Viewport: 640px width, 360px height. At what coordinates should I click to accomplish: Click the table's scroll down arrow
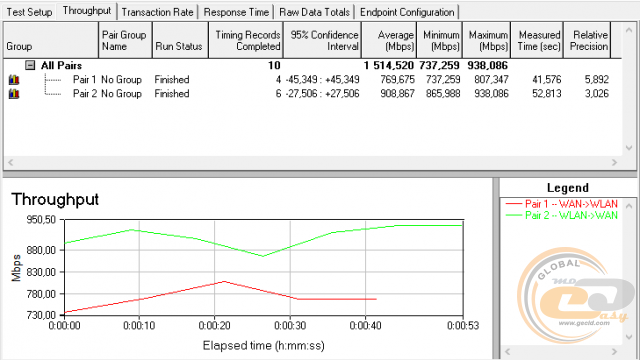tap(629, 148)
